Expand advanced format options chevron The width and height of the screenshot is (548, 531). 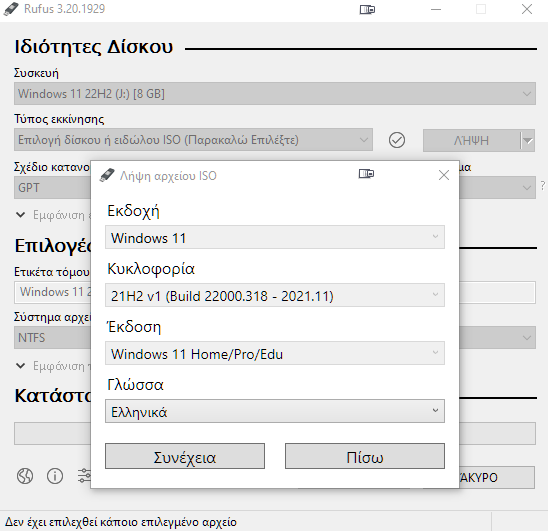[21, 366]
